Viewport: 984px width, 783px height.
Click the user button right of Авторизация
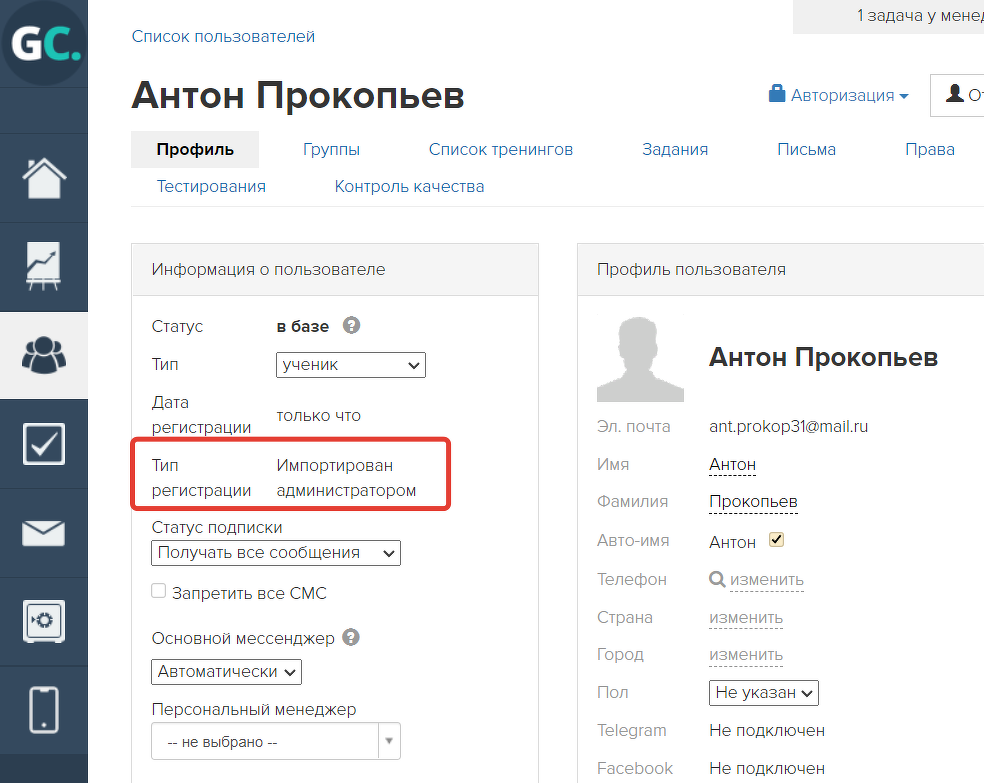coord(958,95)
